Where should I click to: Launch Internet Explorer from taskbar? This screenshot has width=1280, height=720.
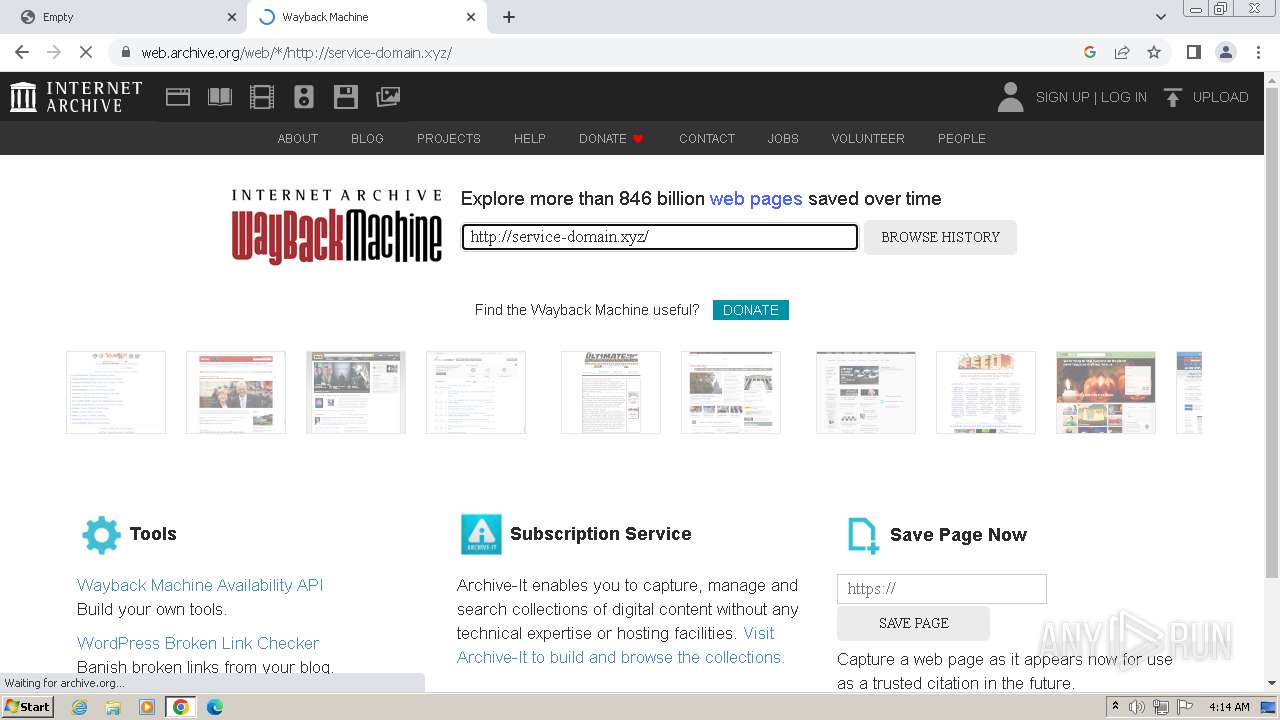[80, 707]
